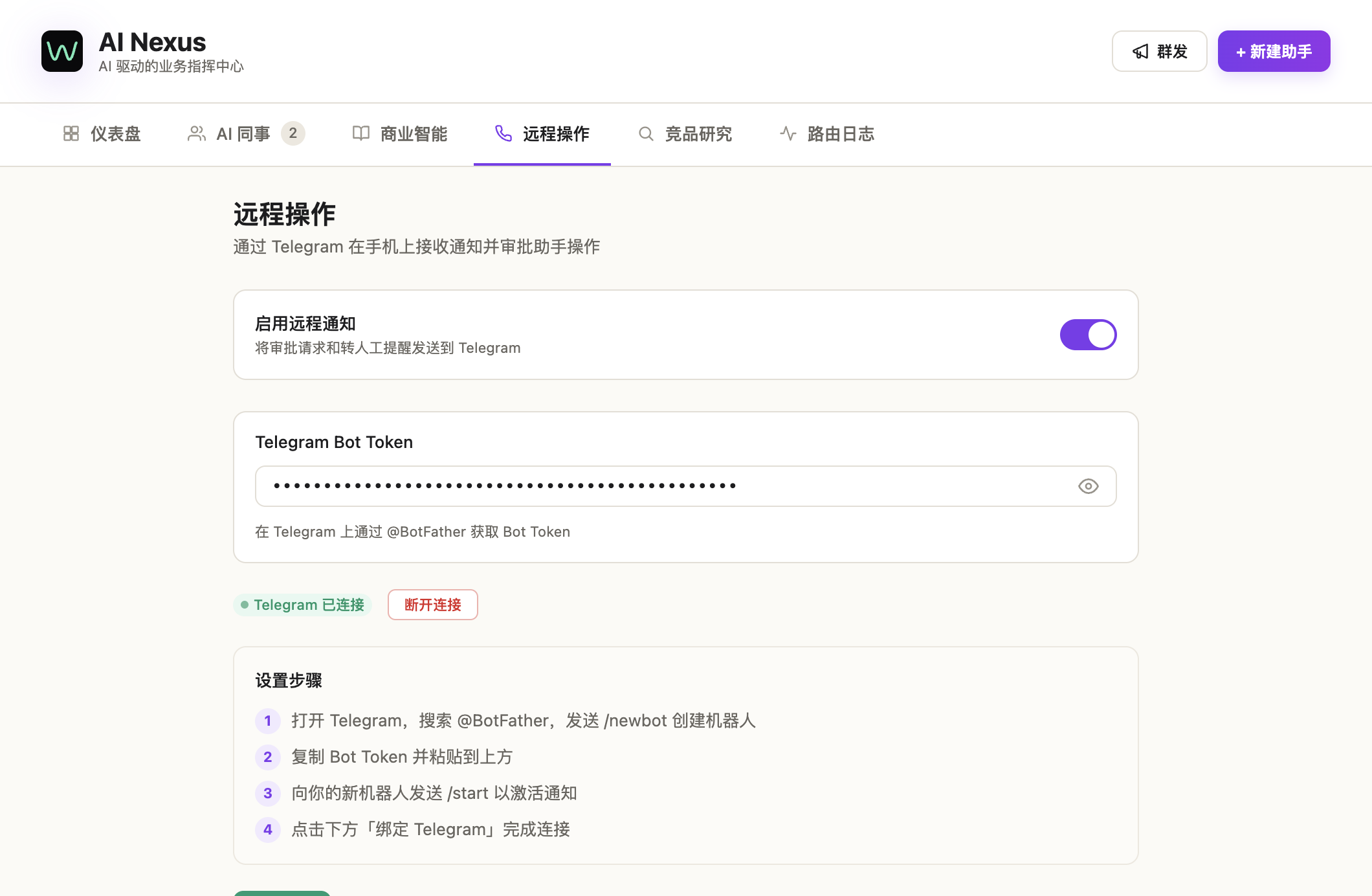Go to the 商业智能 tab
1372x896 pixels.
(400, 134)
